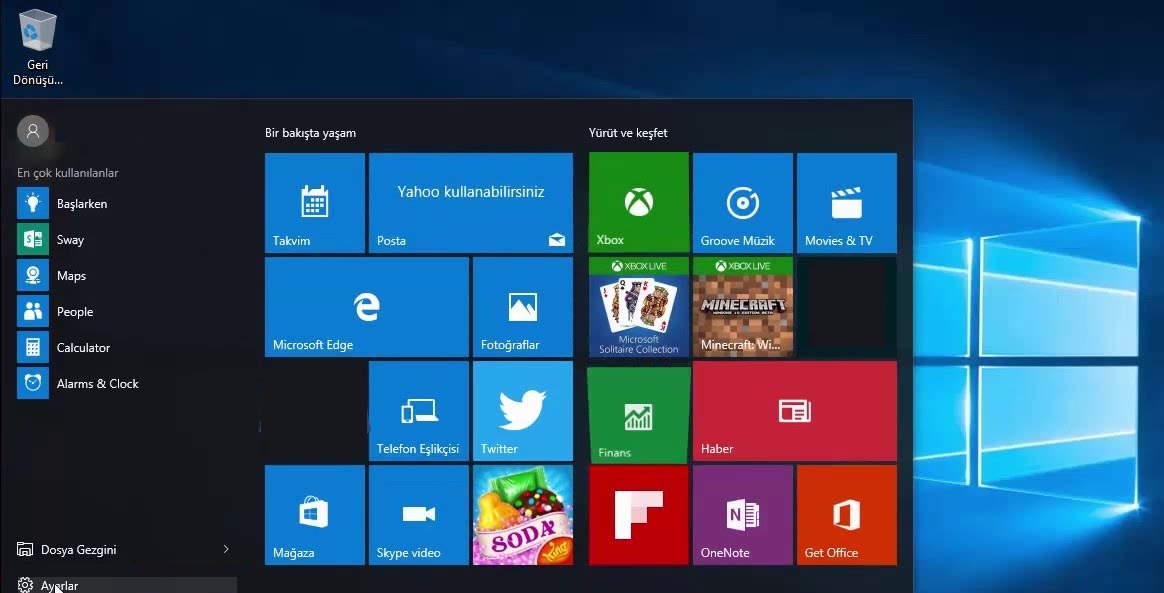Launch the Twitter tile

click(x=523, y=410)
